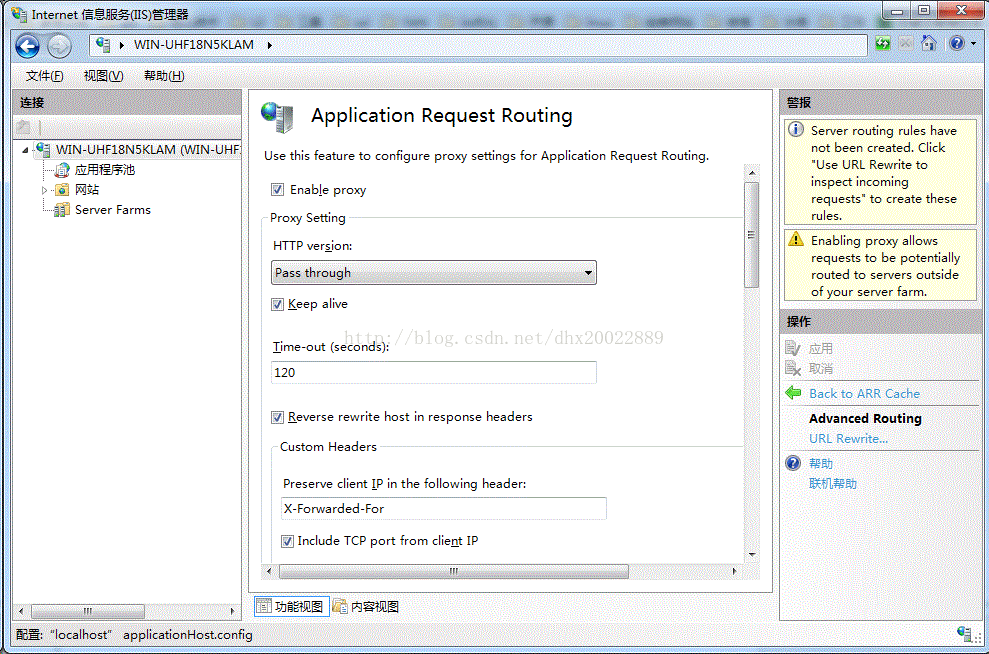Expand breadcrumb arrow after WIN-UHF18N5KLAM
The width and height of the screenshot is (989, 654).
coord(270,45)
